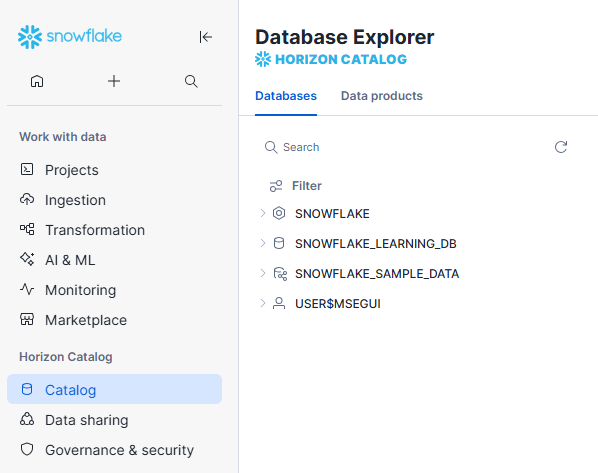Click the Filter button label
The height and width of the screenshot is (473, 598).
[x=307, y=186]
